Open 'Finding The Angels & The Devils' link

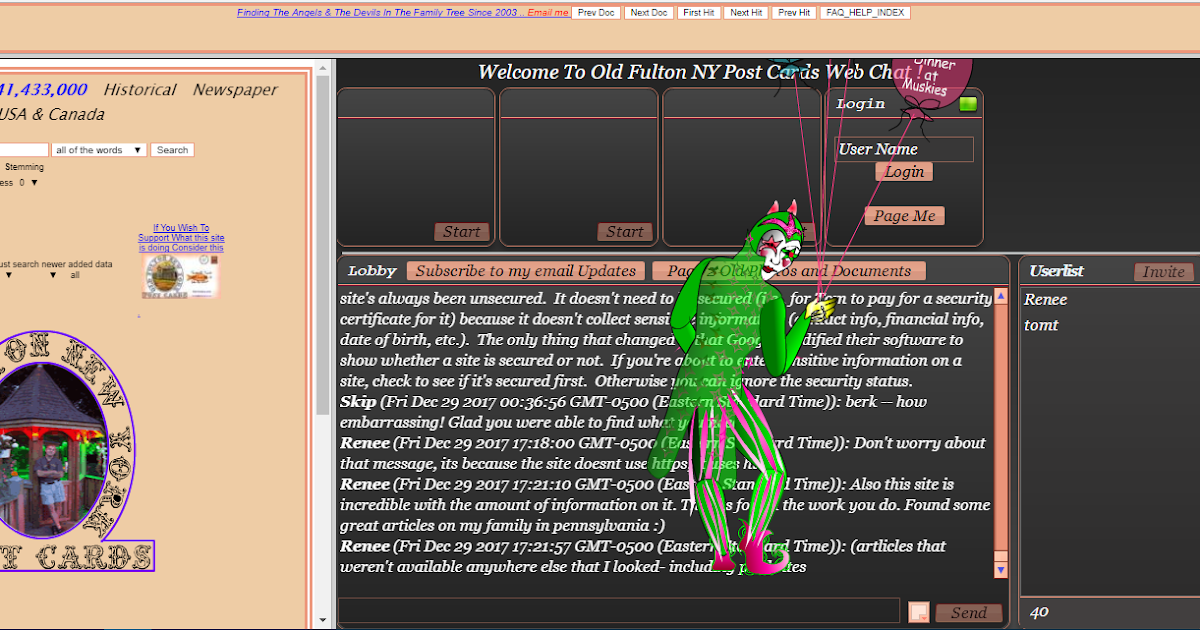378,13
